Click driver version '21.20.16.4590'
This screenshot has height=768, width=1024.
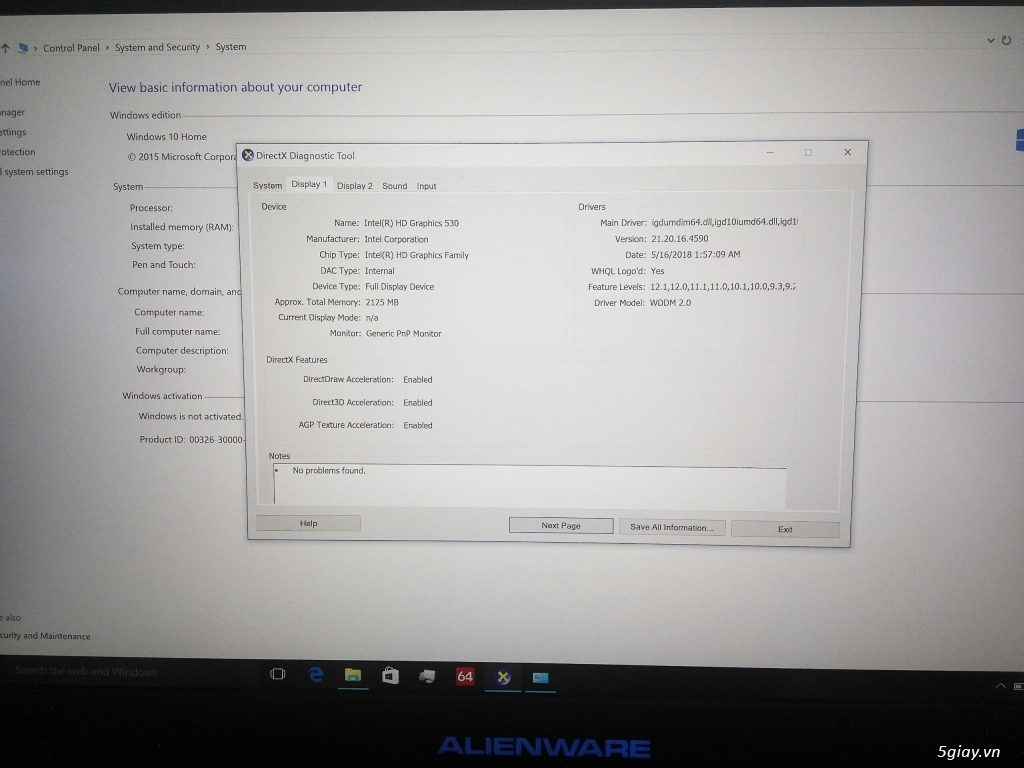[x=680, y=238]
